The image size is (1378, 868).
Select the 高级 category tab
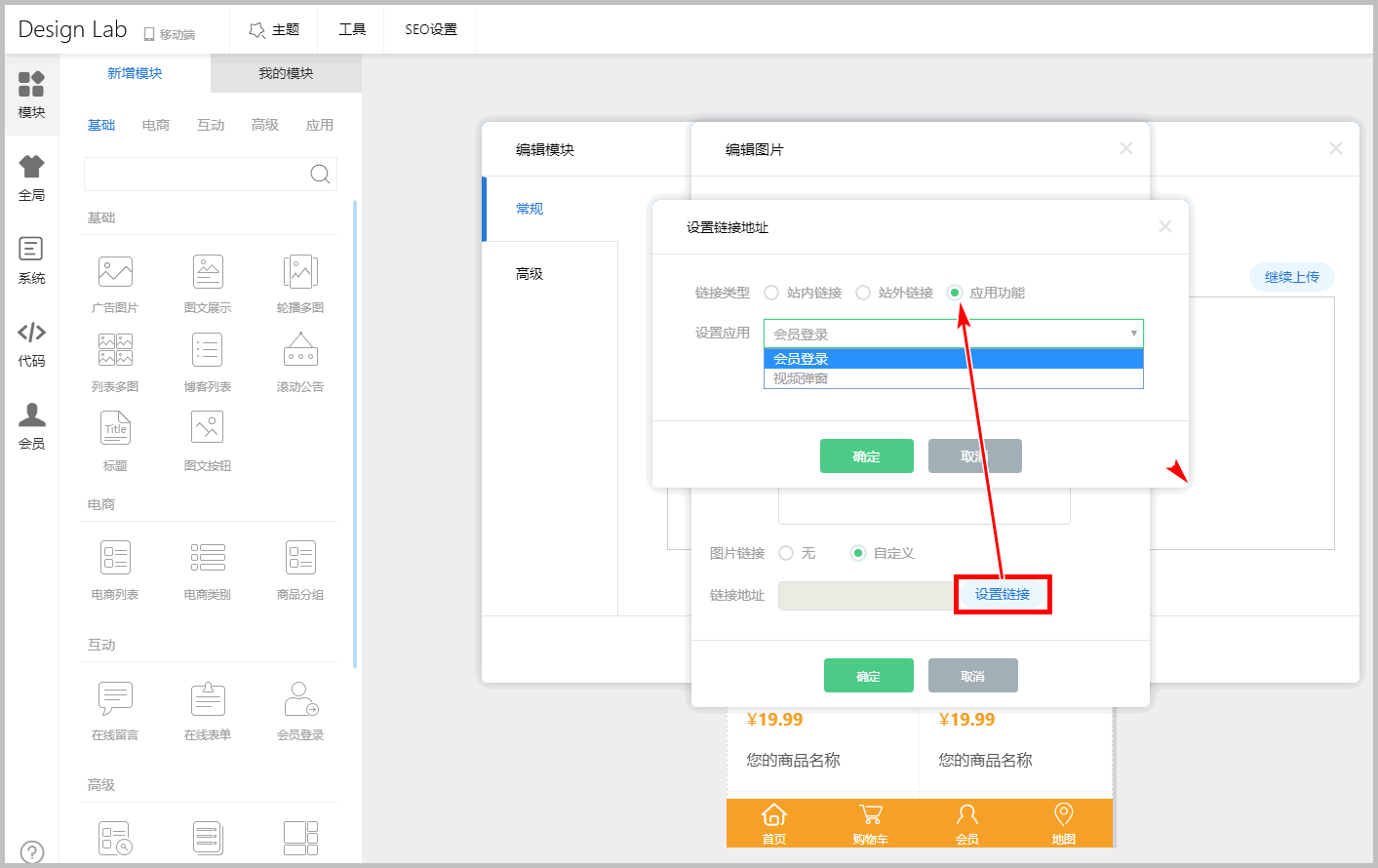pos(265,125)
